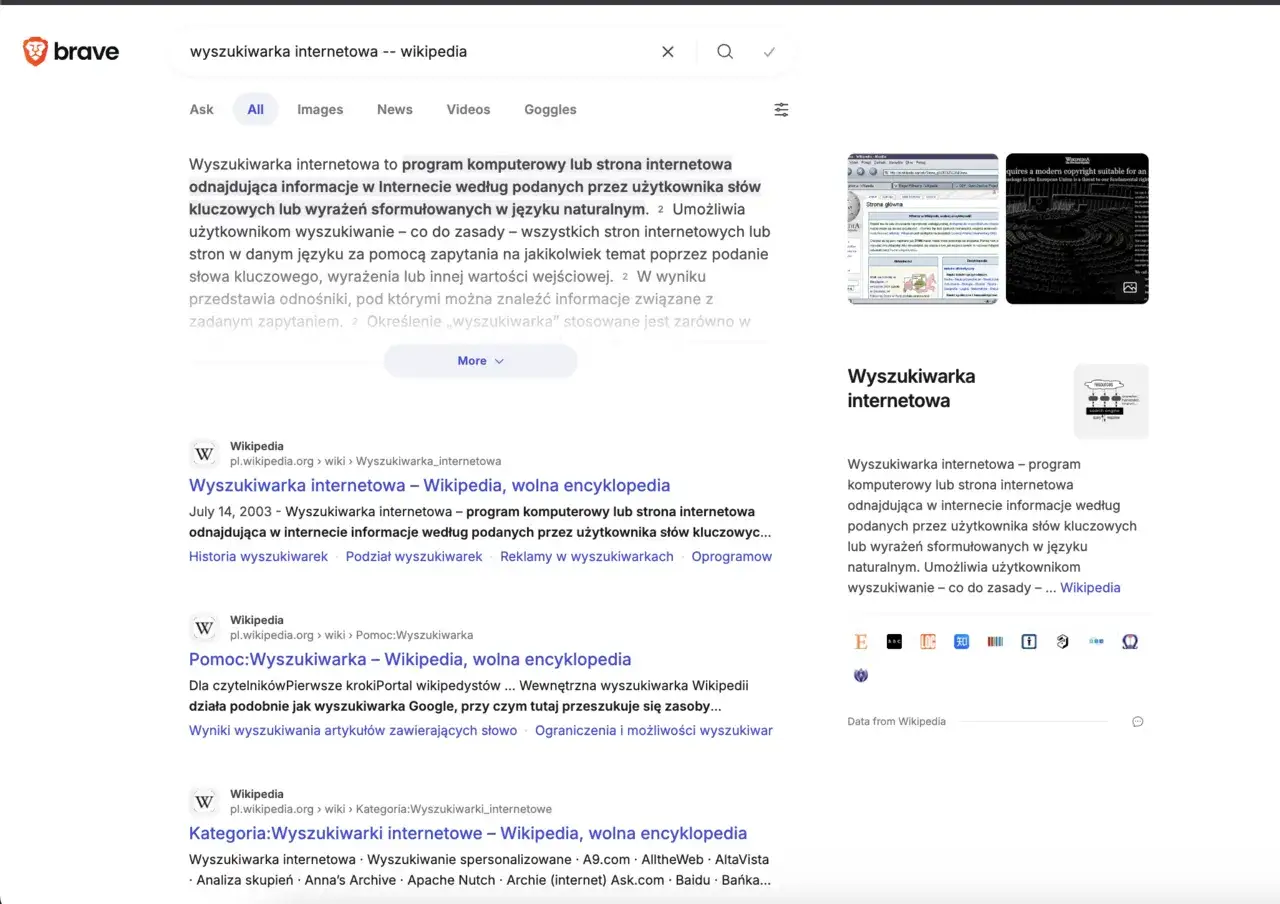Switch to the Images tab

click(320, 110)
